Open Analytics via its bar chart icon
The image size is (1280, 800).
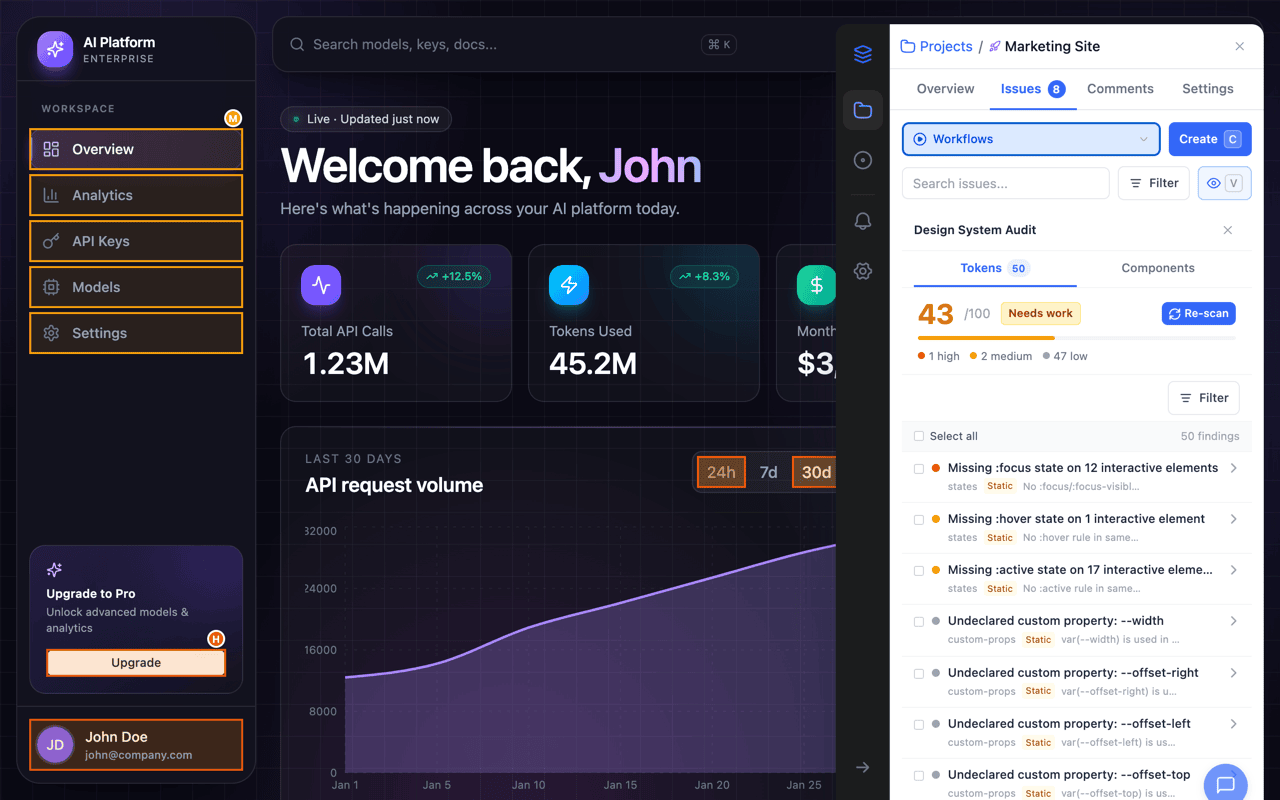(51, 195)
